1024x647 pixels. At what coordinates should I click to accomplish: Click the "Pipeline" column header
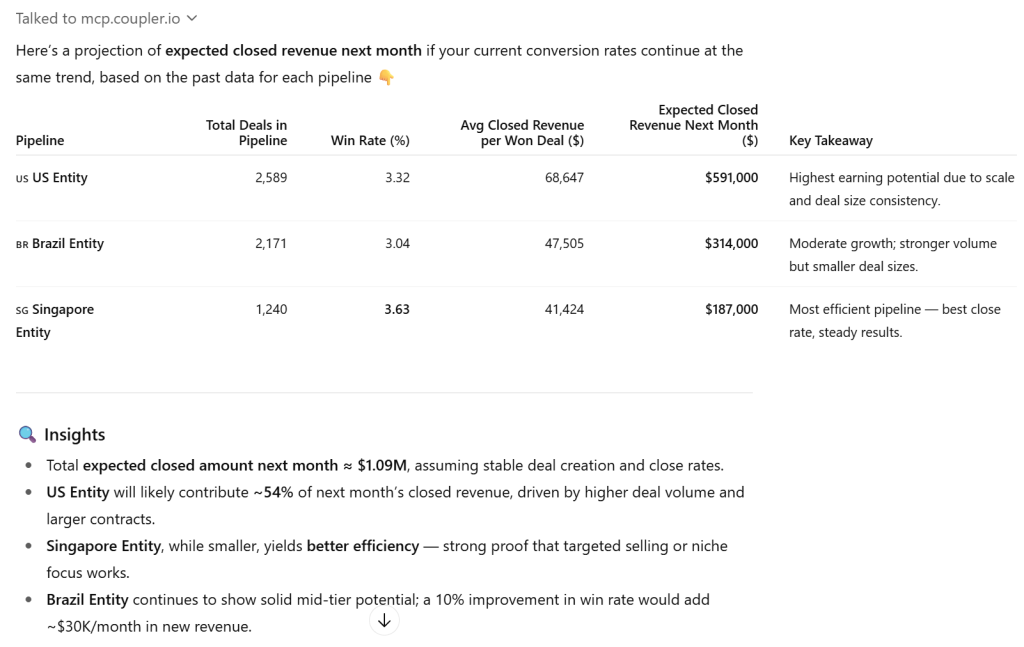(x=40, y=141)
